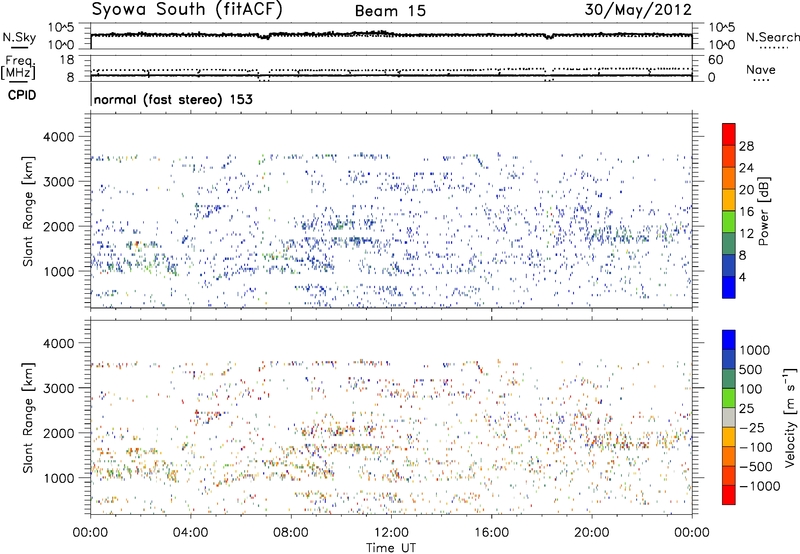Click "Slant Range [km]" label of velocity panel

point(28,417)
